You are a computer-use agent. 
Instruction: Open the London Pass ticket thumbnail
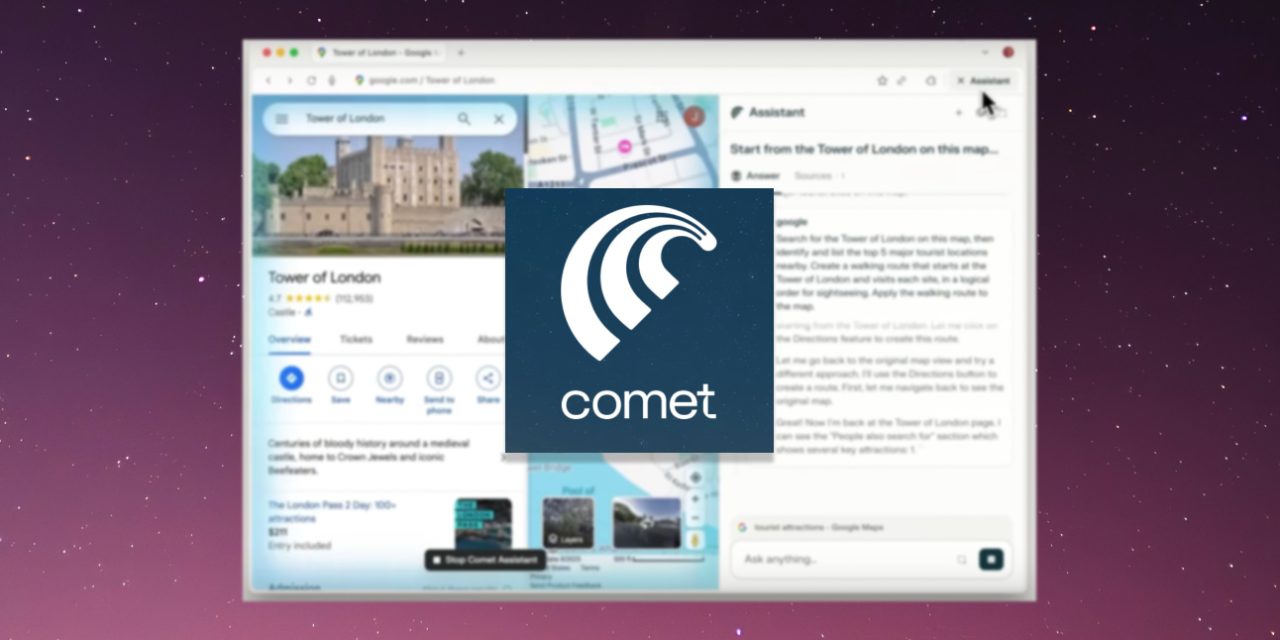[x=483, y=524]
